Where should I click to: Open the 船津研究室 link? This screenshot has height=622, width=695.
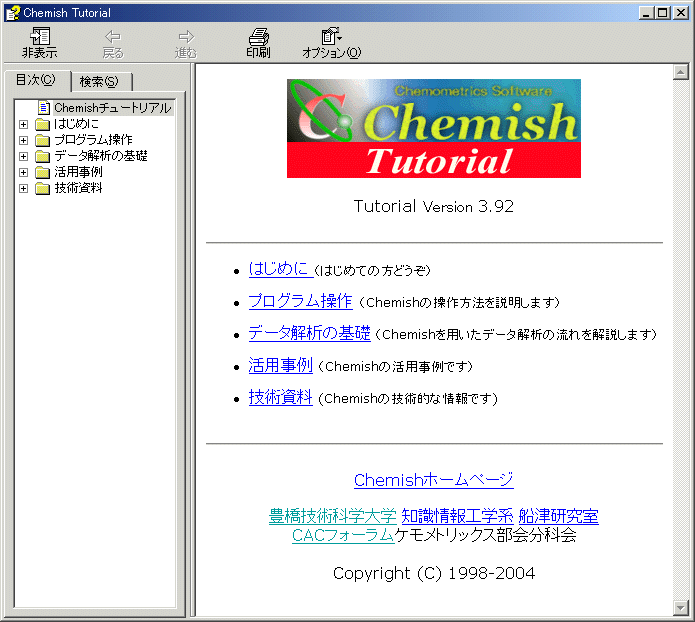tap(558, 516)
